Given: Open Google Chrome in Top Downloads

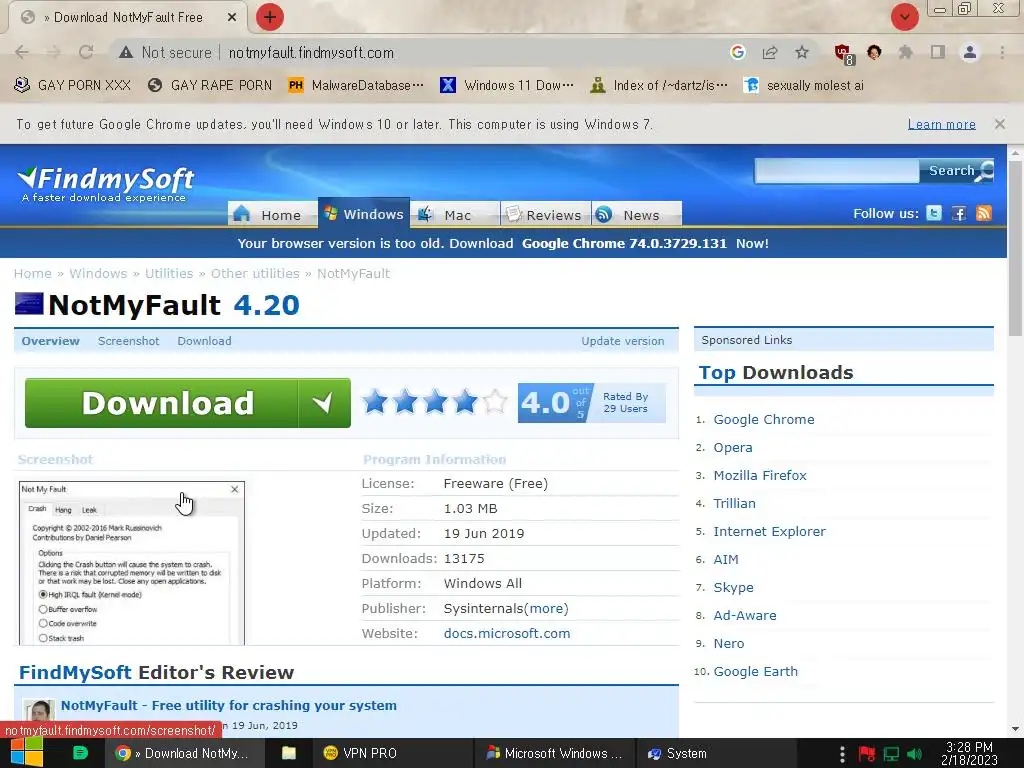Looking at the screenshot, I should (763, 419).
